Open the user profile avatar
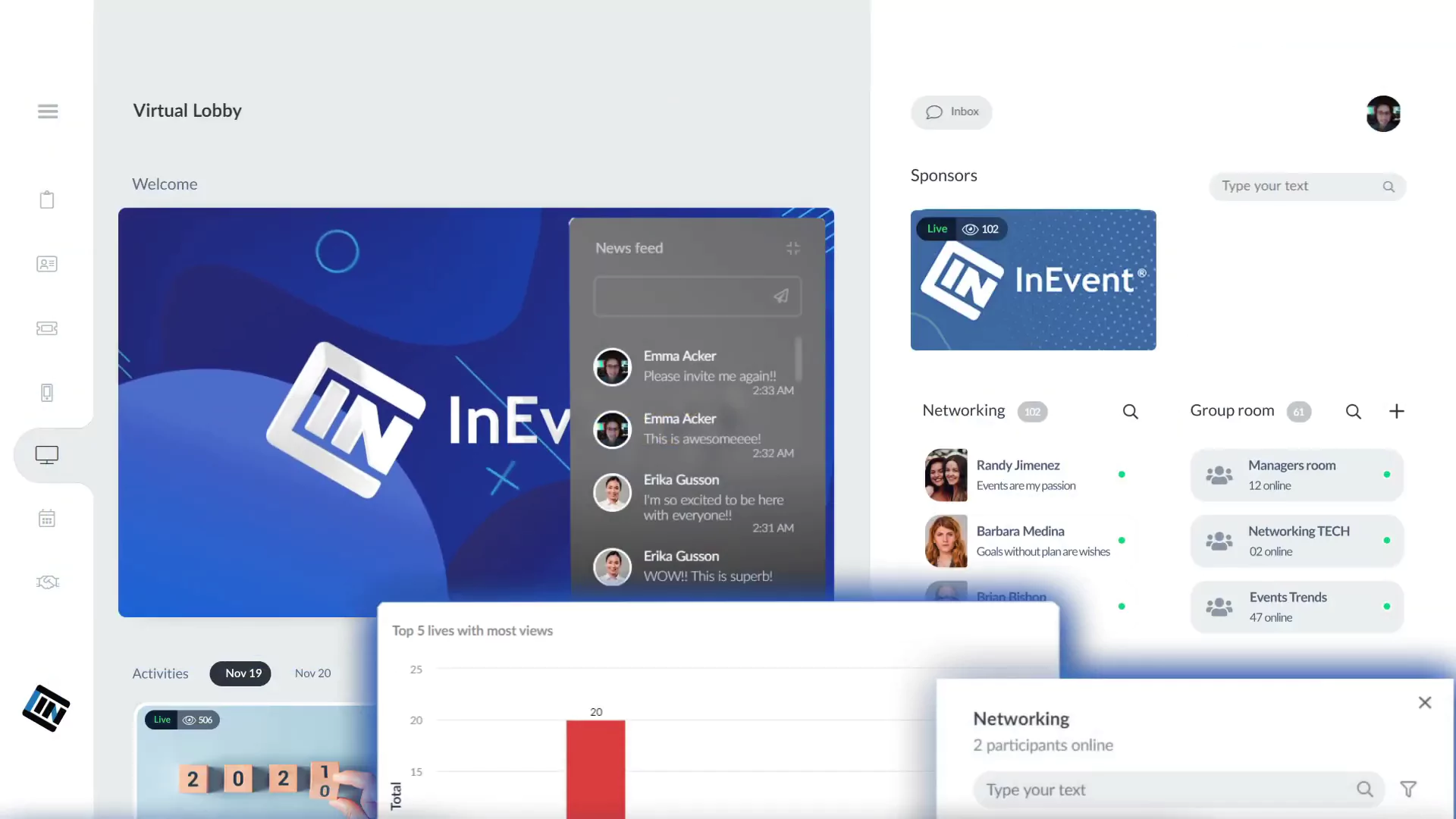 coord(1383,114)
